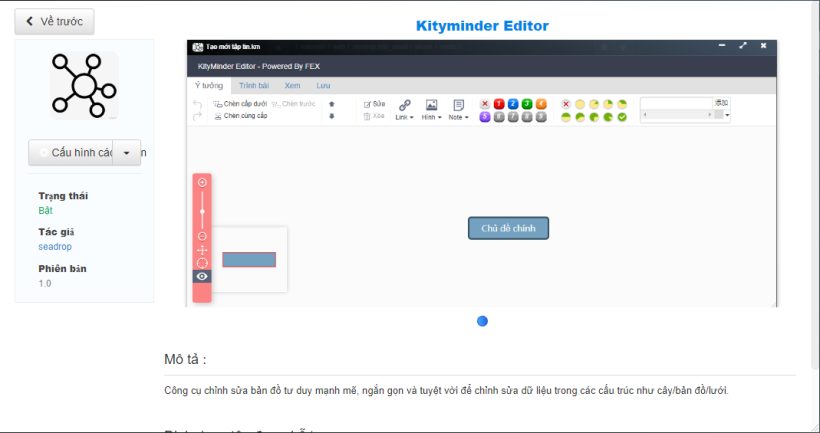Click the Hình image icon
Viewport: 820px width, 433px height.
pyautogui.click(x=431, y=105)
